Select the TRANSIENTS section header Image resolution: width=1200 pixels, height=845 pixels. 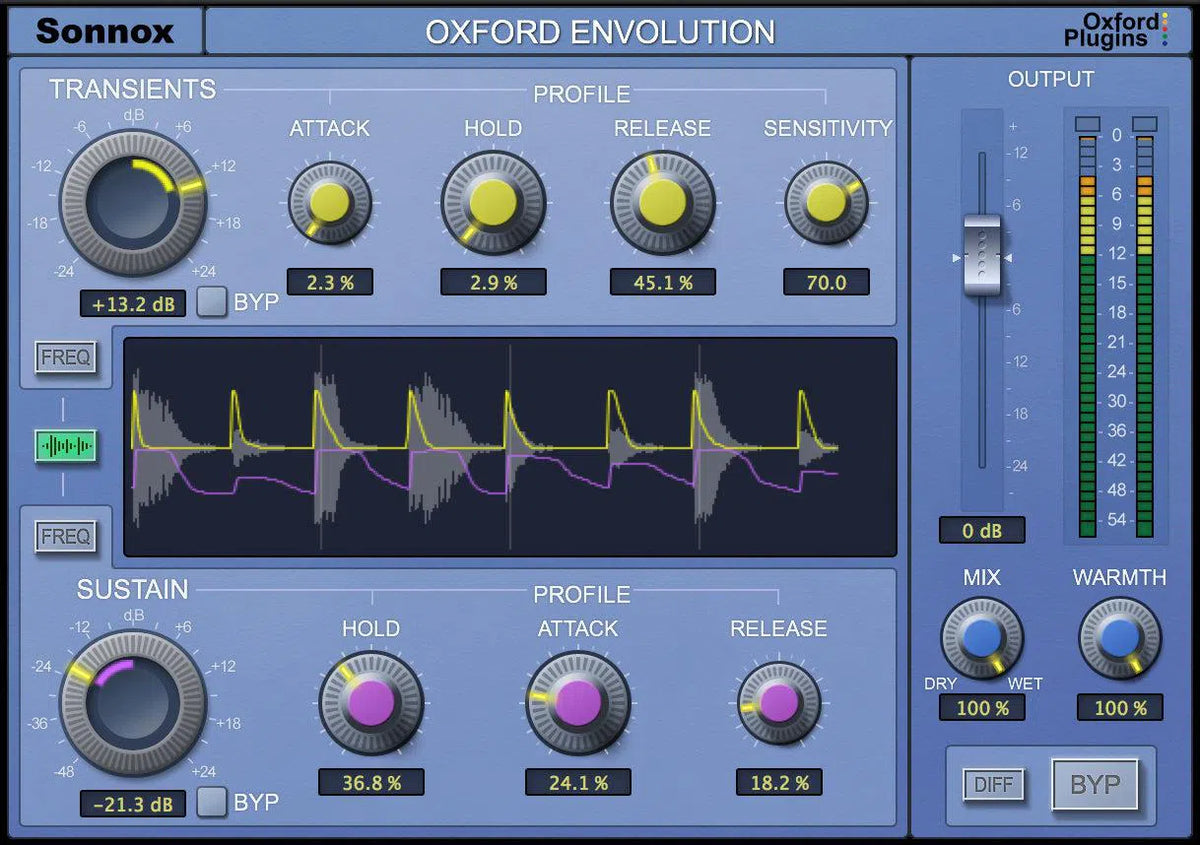click(x=133, y=90)
